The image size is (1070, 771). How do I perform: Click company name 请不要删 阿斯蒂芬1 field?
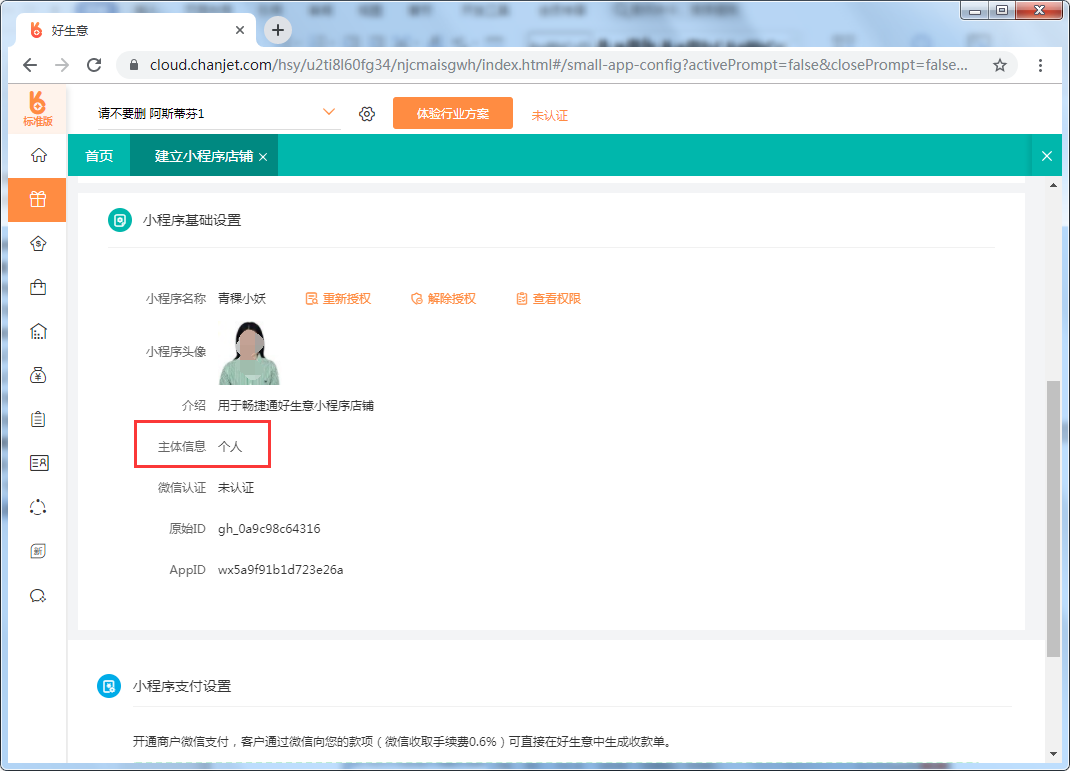[x=218, y=113]
